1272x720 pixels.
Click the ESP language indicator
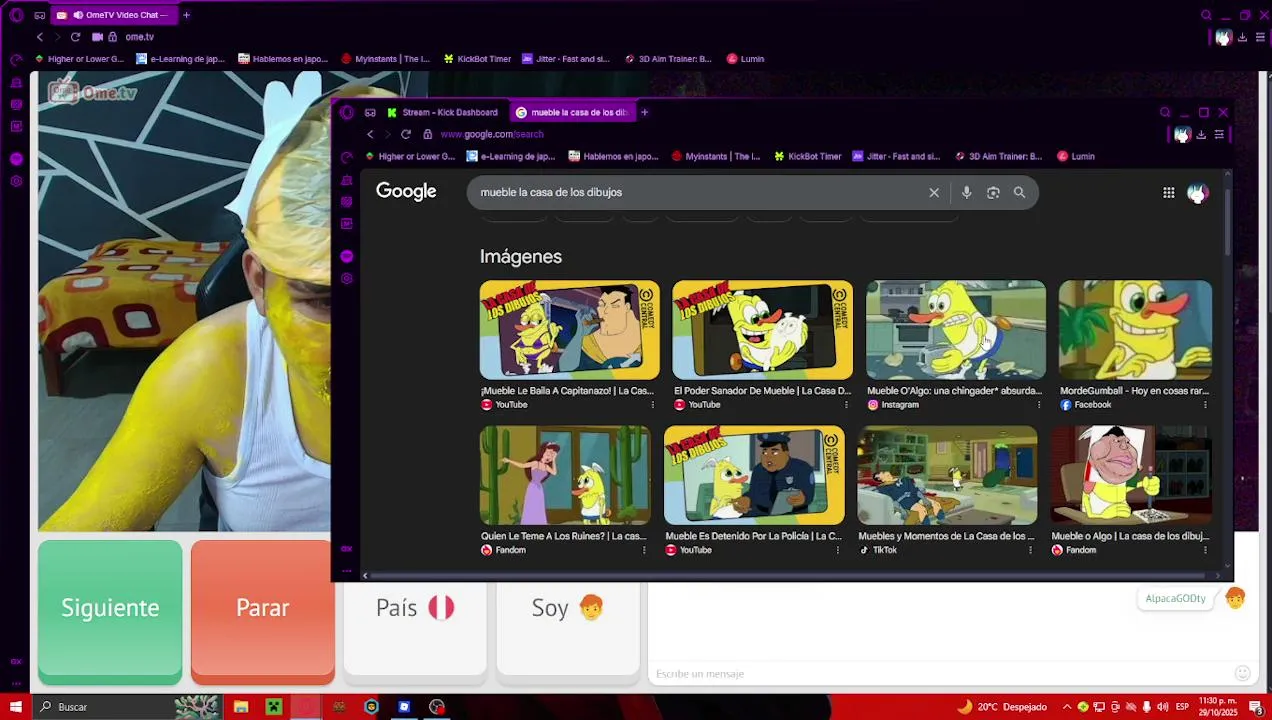[x=1182, y=707]
